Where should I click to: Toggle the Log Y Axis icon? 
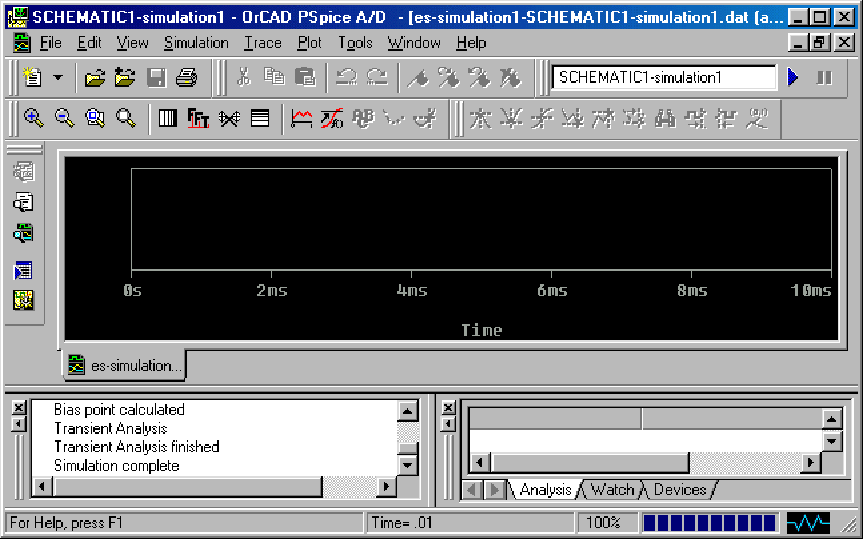coord(260,118)
